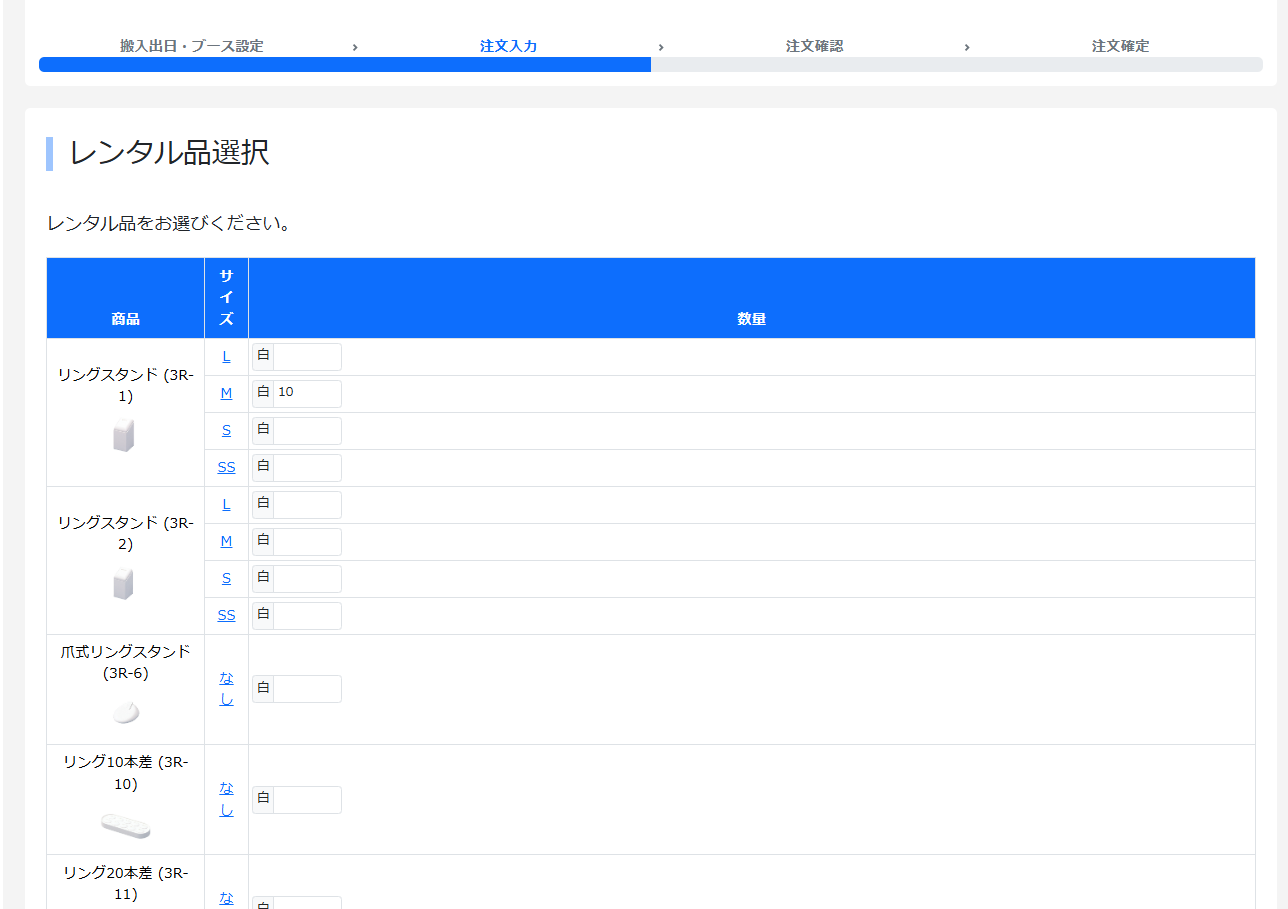Screen dimensions: 1288x909
Task: Click the サイズ column header
Action: [x=227, y=297]
